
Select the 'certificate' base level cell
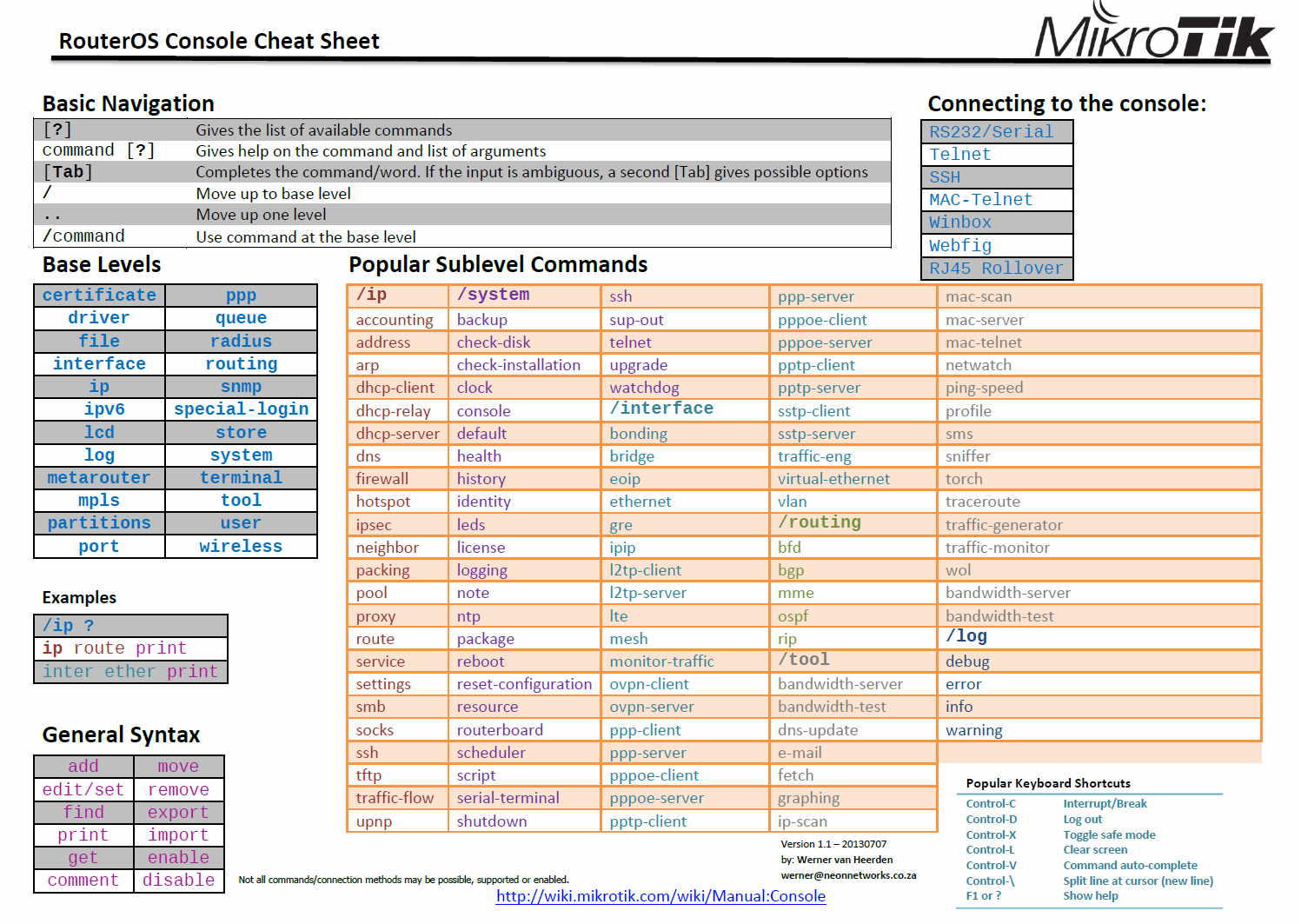tap(99, 296)
